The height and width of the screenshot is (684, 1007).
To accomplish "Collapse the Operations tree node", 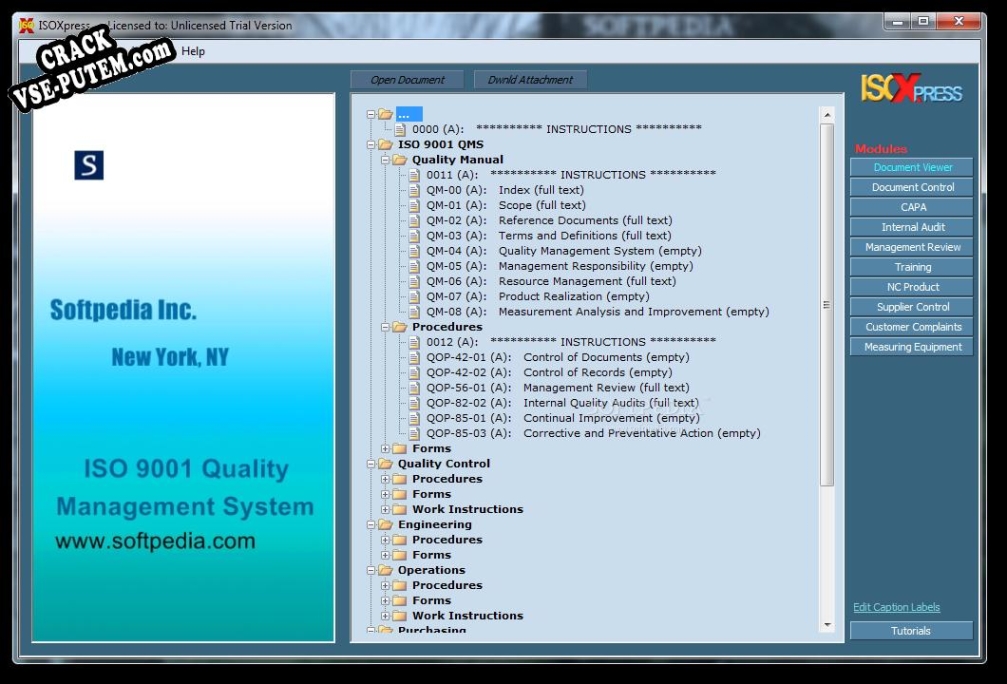I will pos(371,570).
